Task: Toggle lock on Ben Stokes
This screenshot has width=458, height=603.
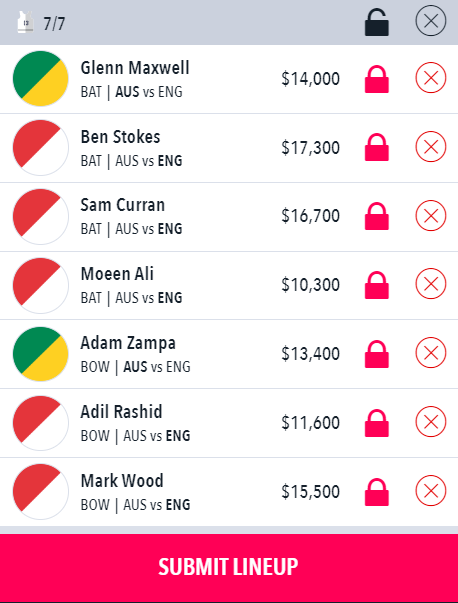Action: coord(377,147)
